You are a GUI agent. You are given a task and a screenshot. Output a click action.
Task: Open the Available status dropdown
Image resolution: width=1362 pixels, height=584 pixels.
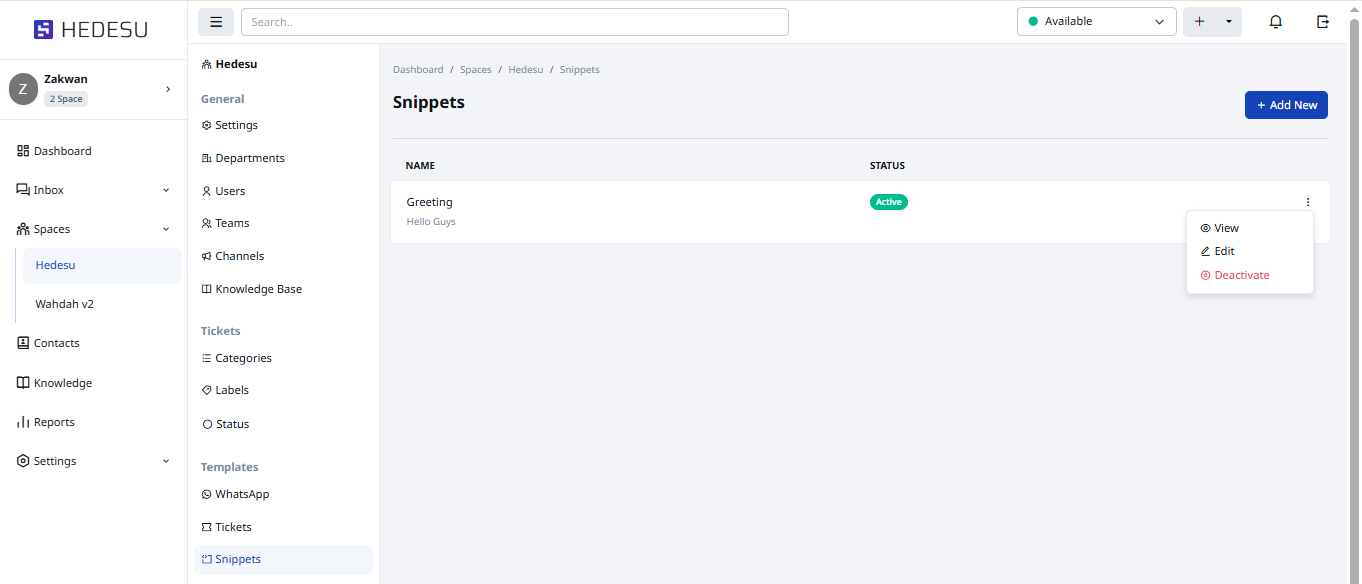point(1096,22)
